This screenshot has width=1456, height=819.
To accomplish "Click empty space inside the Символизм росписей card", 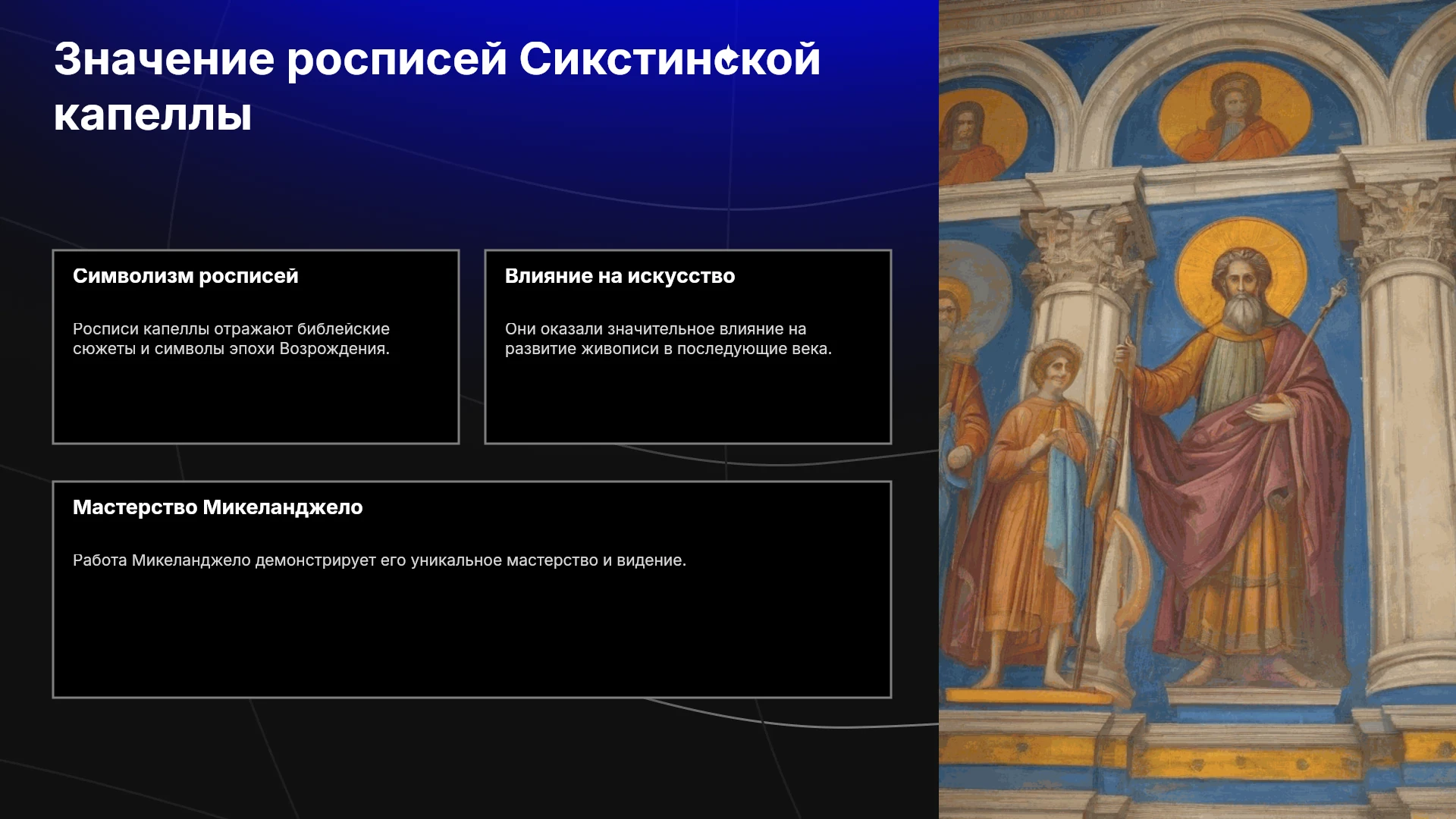I will coord(256,402).
